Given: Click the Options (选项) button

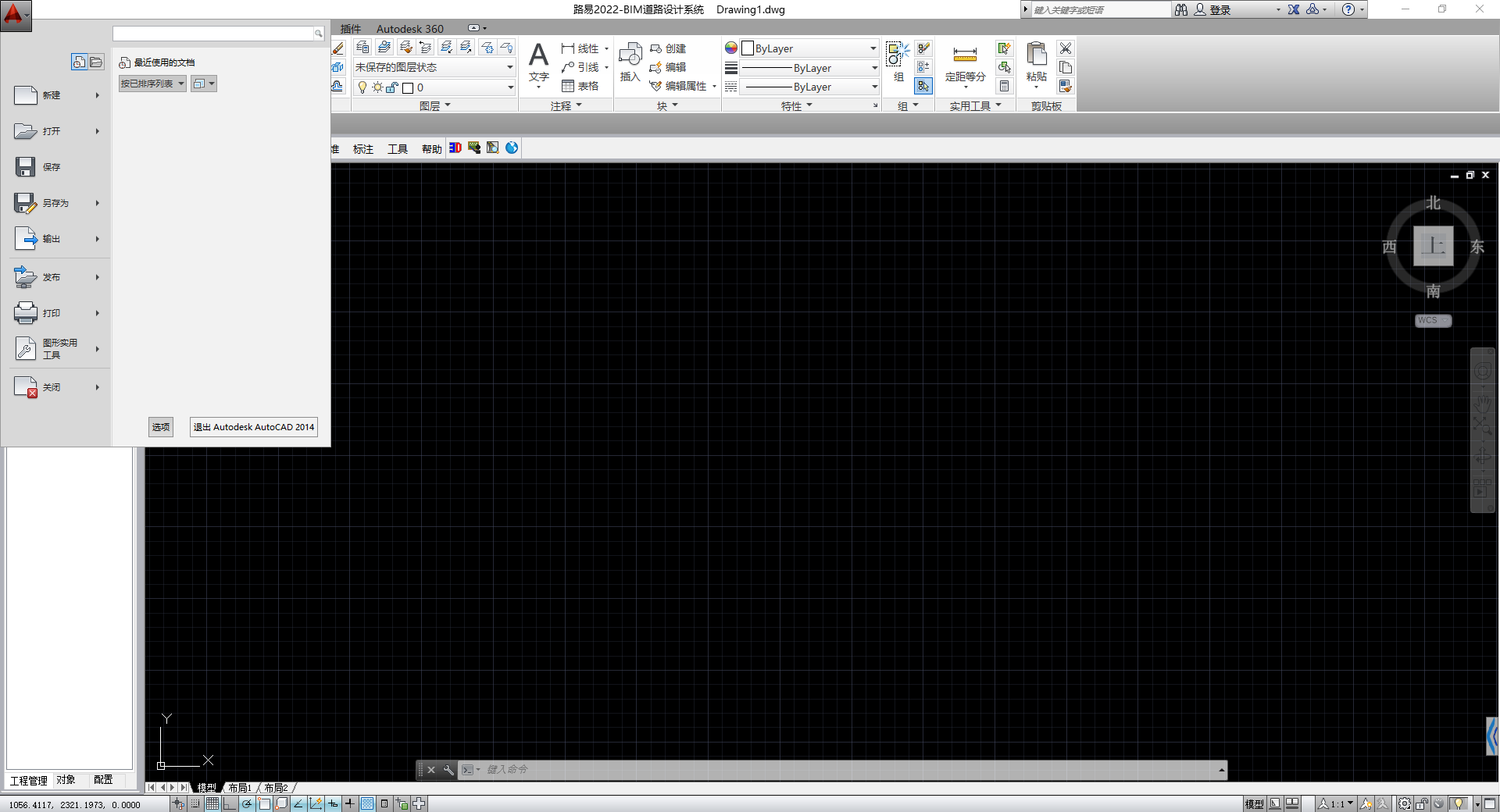Looking at the screenshot, I should click(x=161, y=427).
